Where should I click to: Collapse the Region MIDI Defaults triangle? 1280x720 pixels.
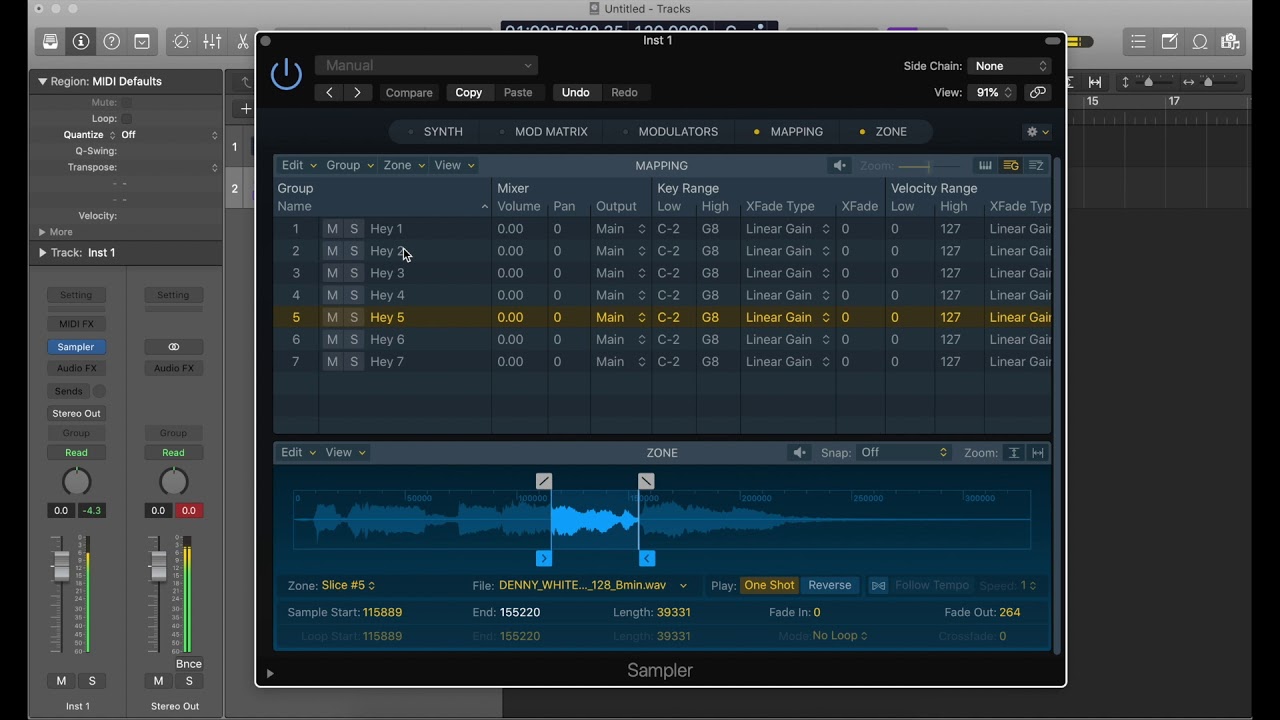43,82
